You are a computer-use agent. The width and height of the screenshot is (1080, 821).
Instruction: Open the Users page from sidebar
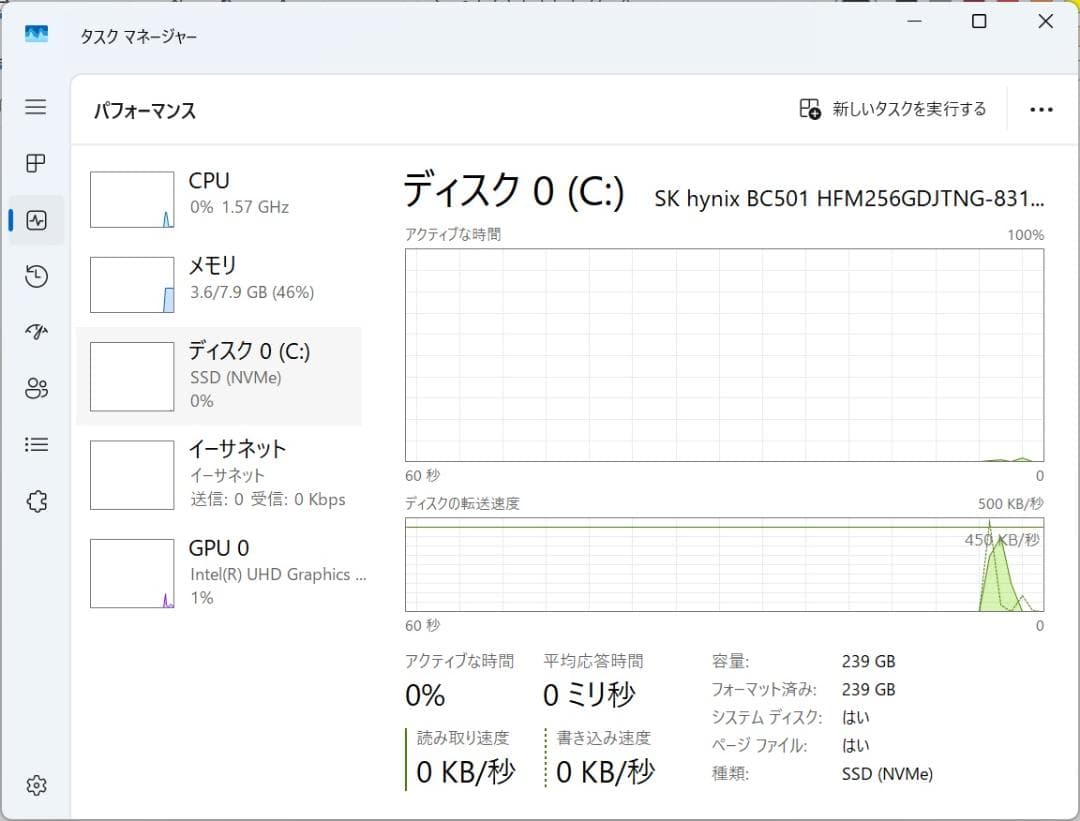[36, 388]
